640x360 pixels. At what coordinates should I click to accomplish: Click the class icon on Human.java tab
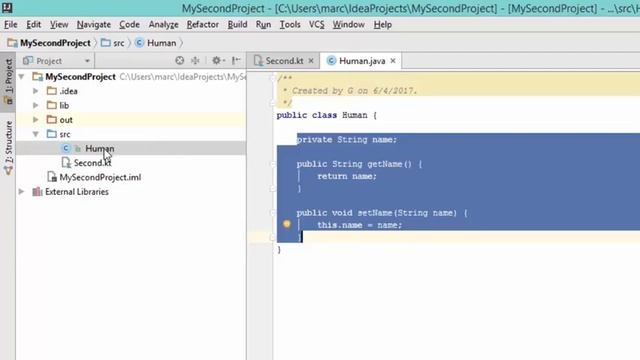331,61
